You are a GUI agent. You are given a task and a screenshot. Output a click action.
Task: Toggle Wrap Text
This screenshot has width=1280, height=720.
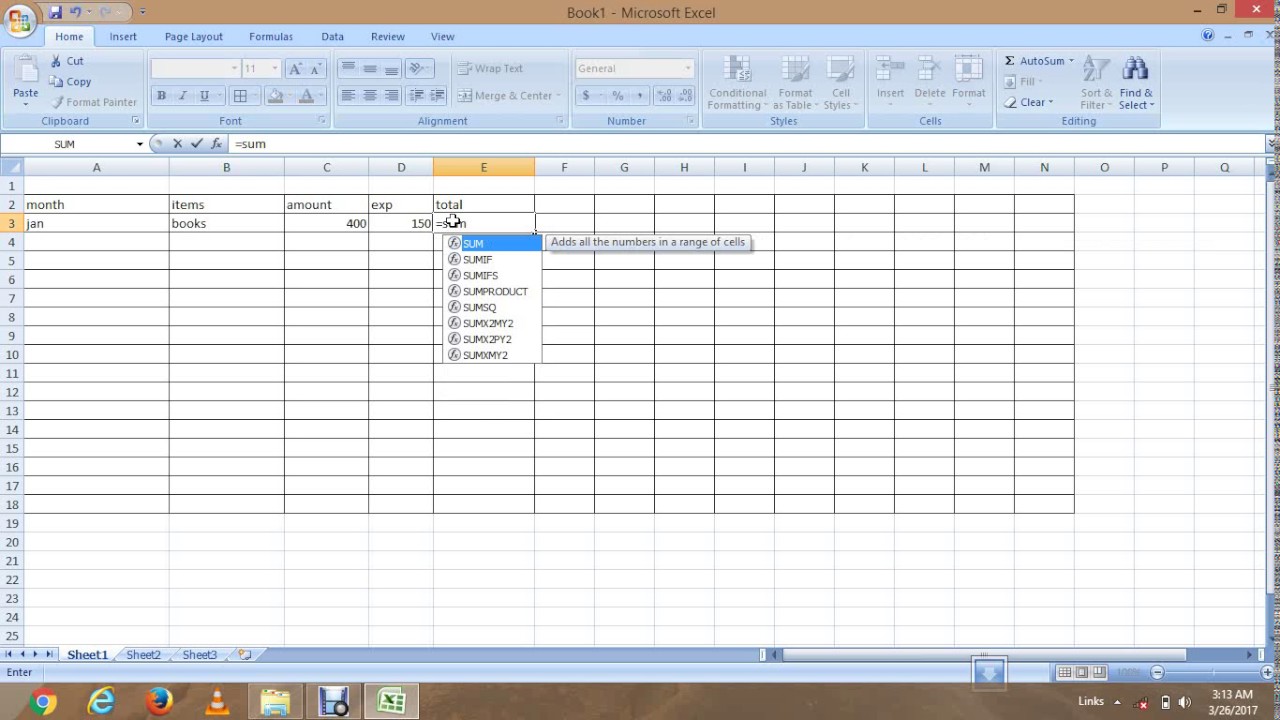pyautogui.click(x=491, y=68)
